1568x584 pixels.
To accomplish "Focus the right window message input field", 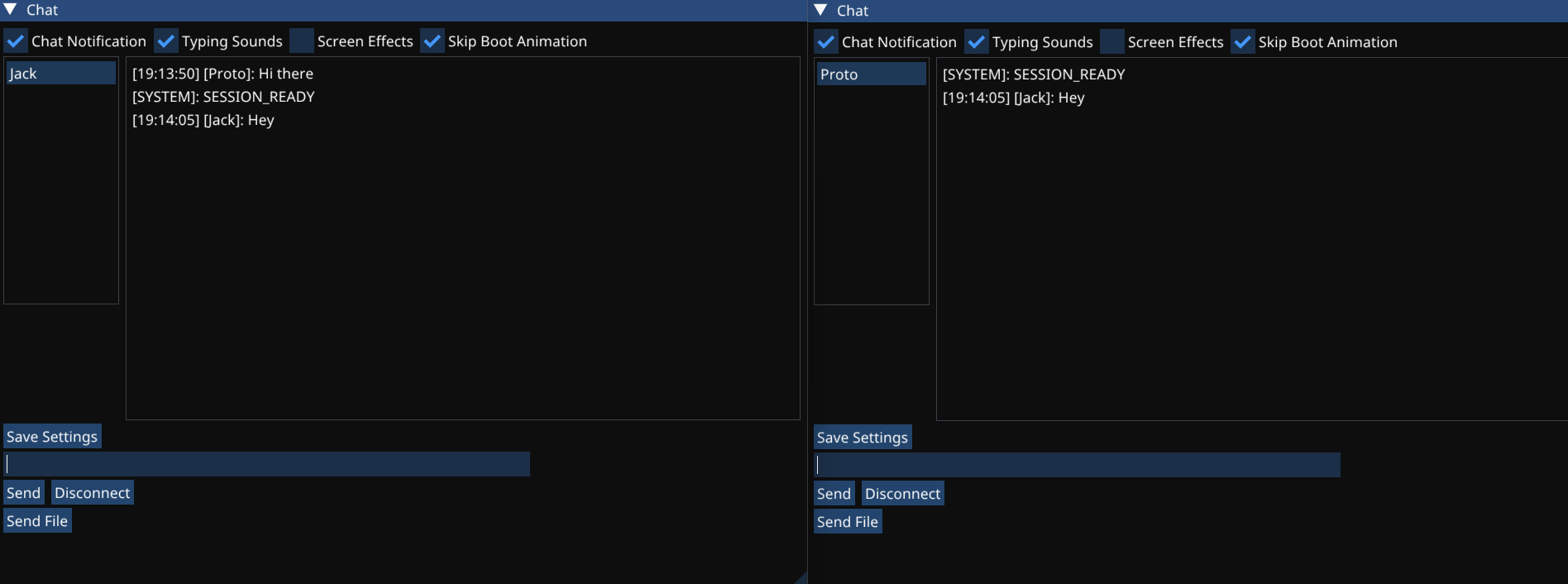I will pyautogui.click(x=1077, y=465).
